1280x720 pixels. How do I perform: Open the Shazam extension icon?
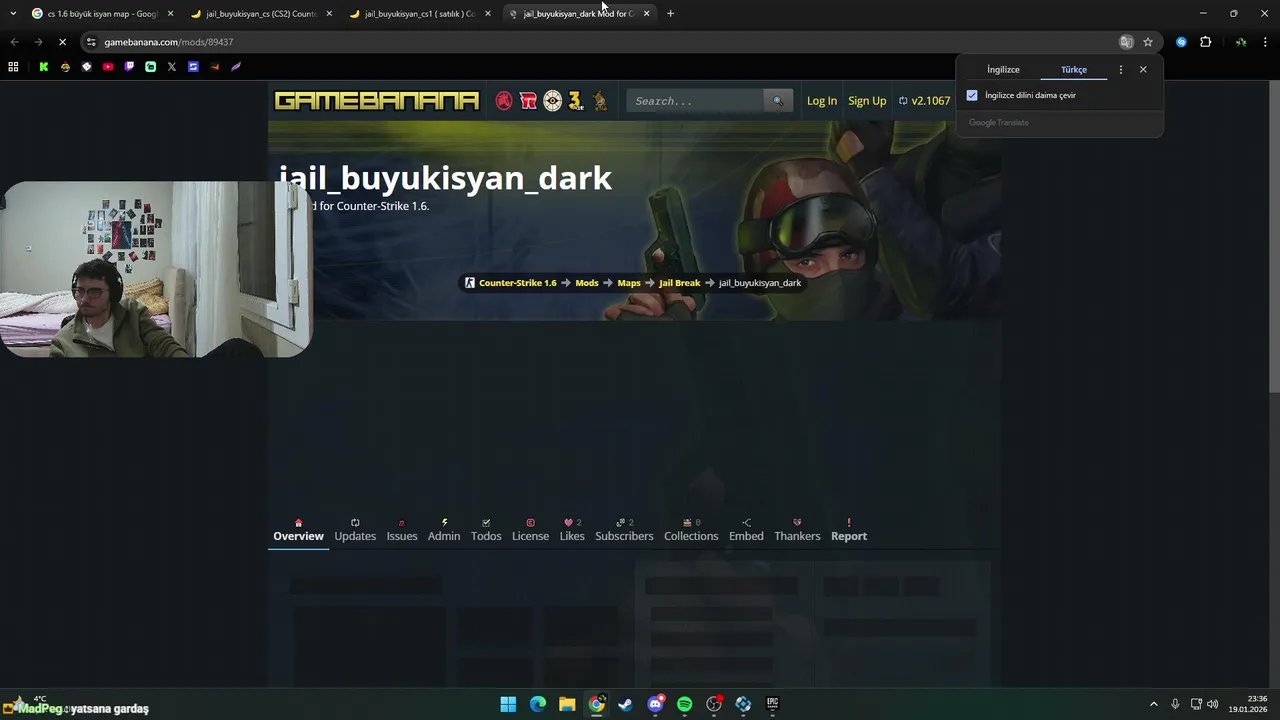pos(1181,42)
